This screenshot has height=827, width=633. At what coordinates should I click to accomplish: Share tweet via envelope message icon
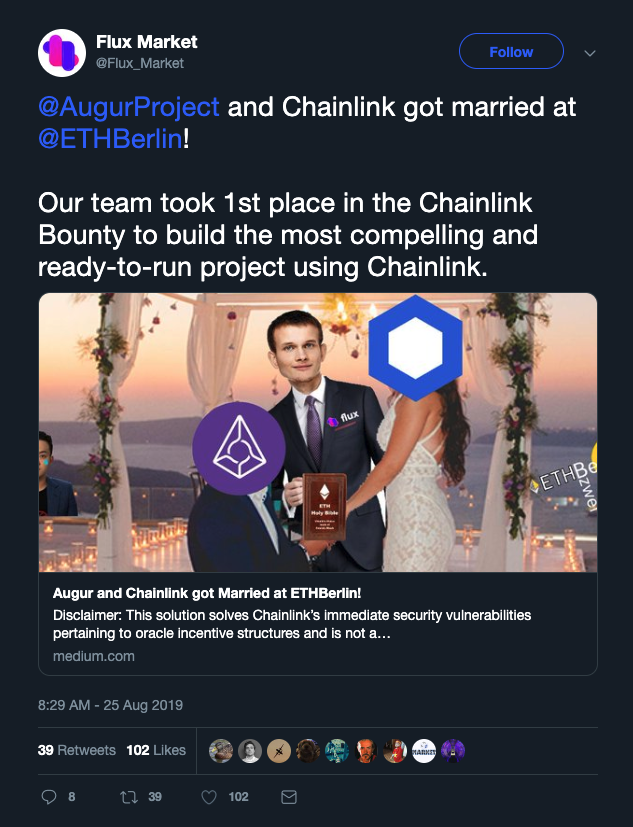[x=289, y=797]
